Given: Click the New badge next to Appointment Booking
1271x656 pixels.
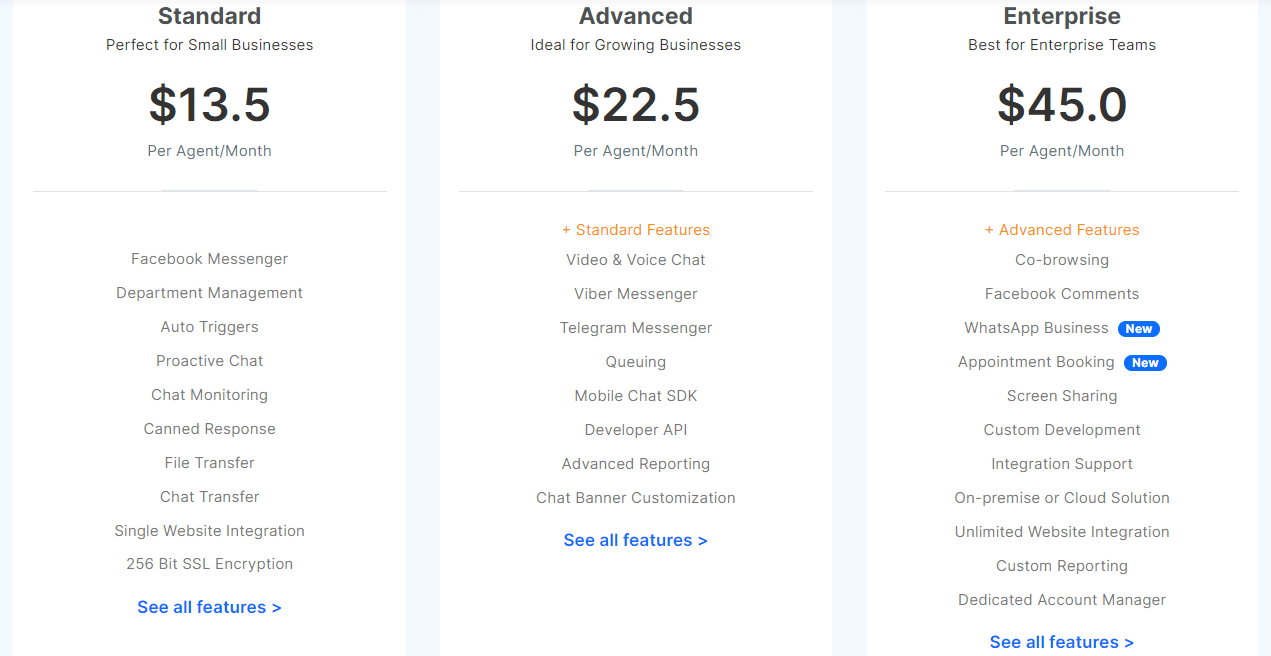Looking at the screenshot, I should [x=1145, y=362].
